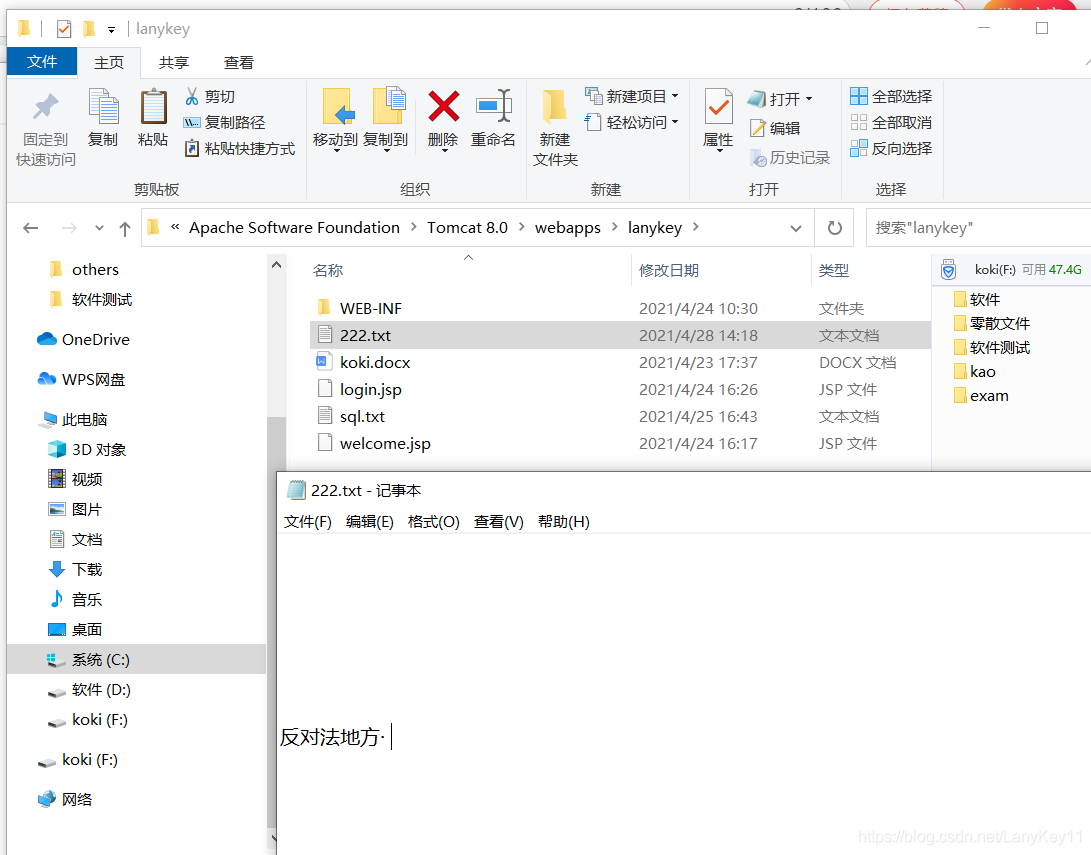Open 3D 对象 in the navigation pane

point(87,449)
